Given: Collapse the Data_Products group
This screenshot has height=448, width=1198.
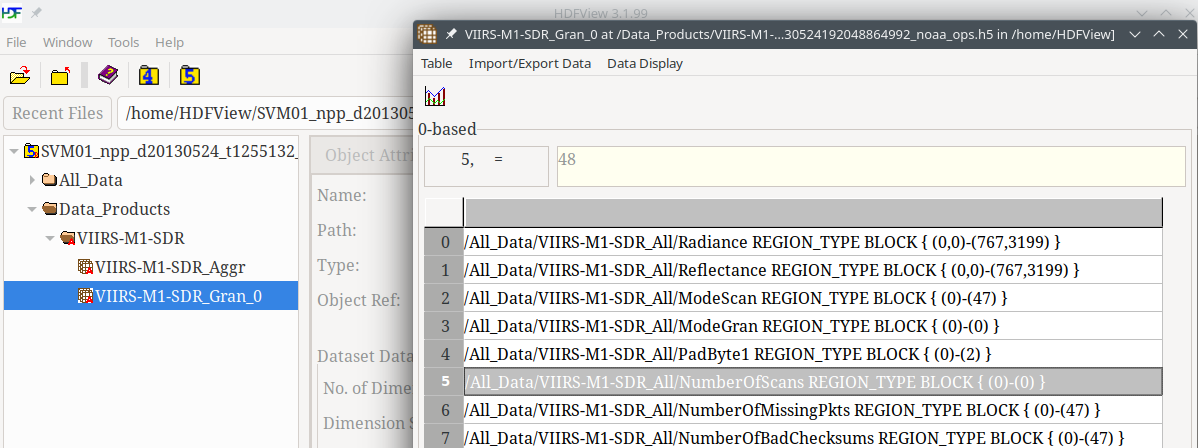Looking at the screenshot, I should pyautogui.click(x=32, y=210).
